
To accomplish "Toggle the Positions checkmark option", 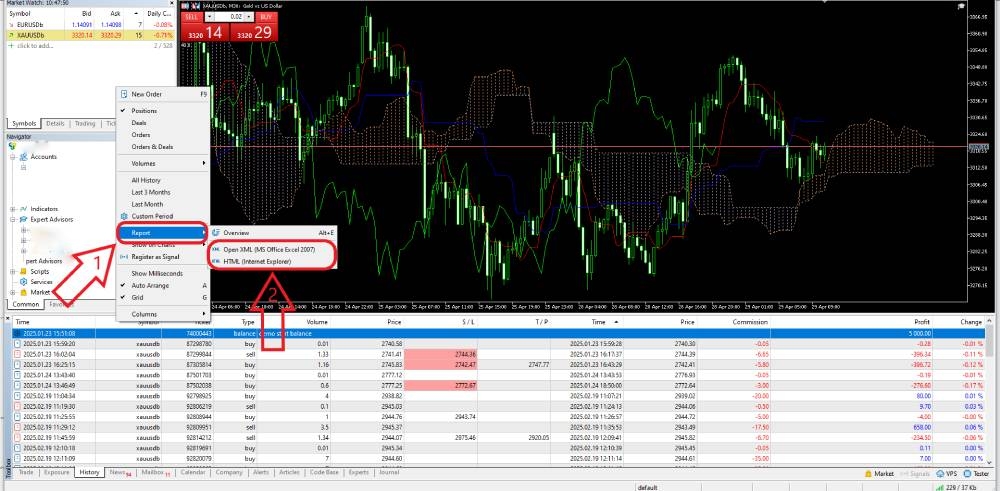I will pyautogui.click(x=144, y=110).
